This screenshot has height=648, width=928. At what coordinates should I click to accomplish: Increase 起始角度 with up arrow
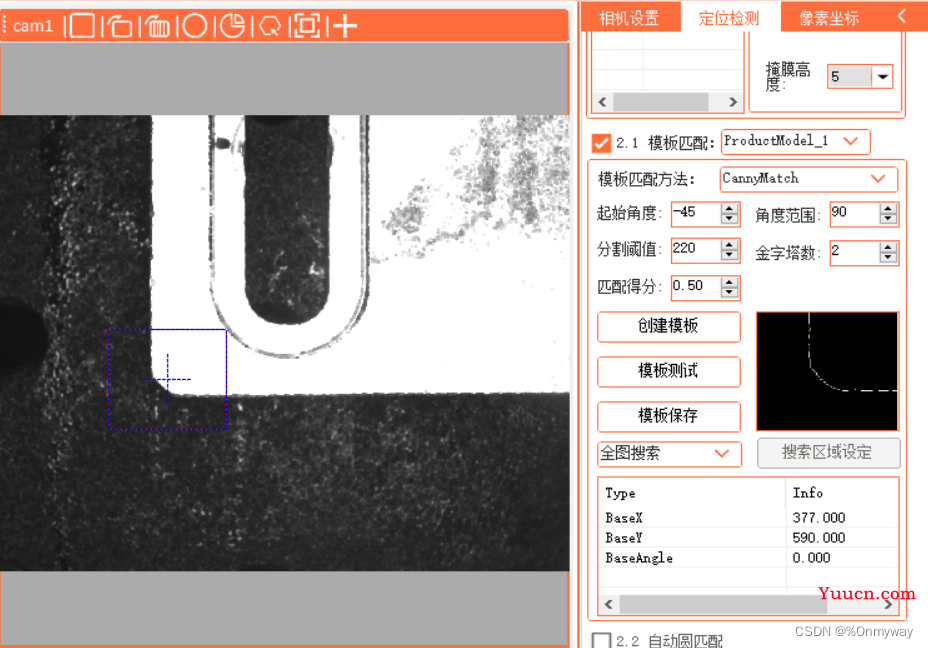[730, 209]
